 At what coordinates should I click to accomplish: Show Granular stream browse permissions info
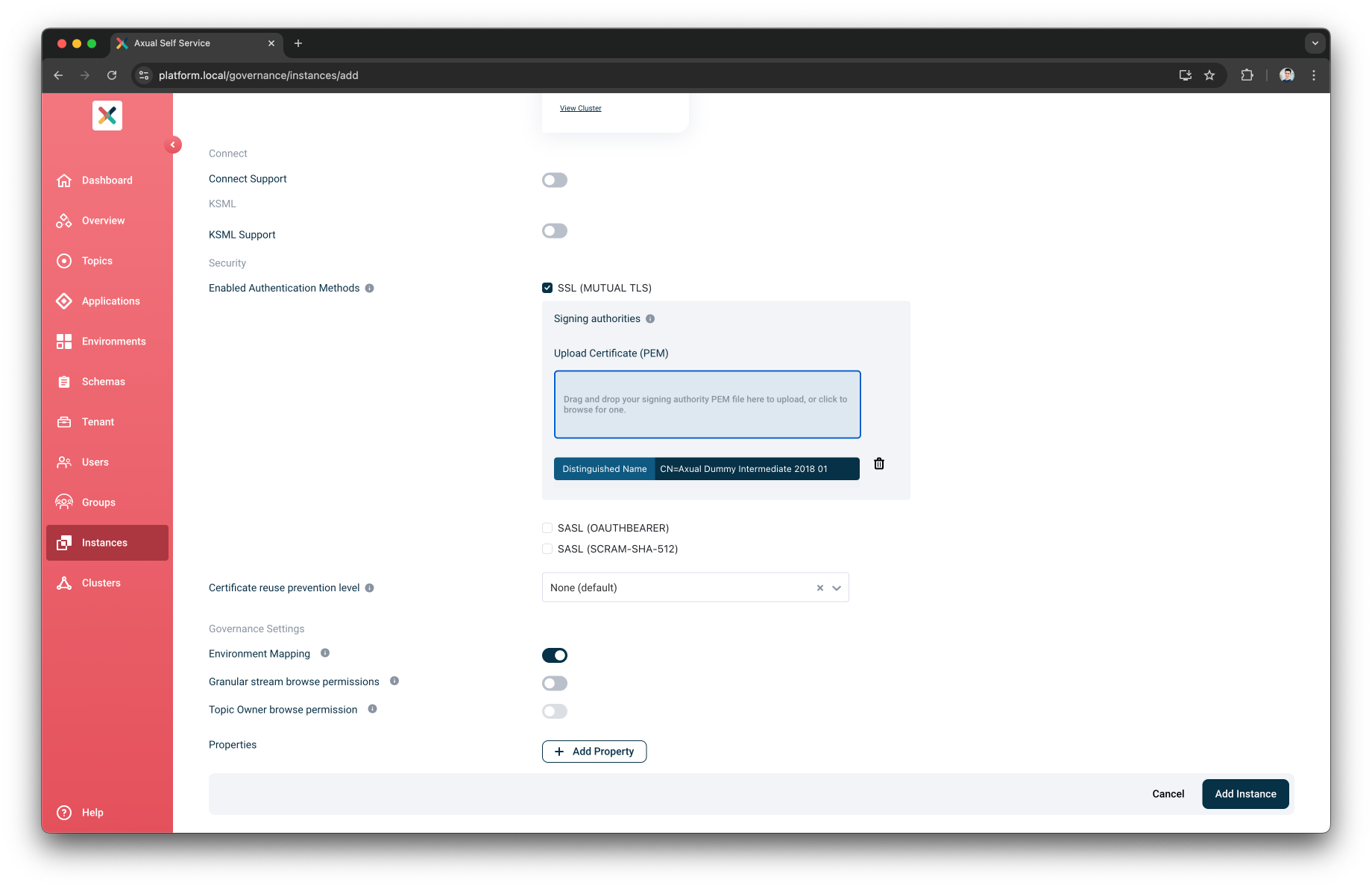pyautogui.click(x=394, y=681)
